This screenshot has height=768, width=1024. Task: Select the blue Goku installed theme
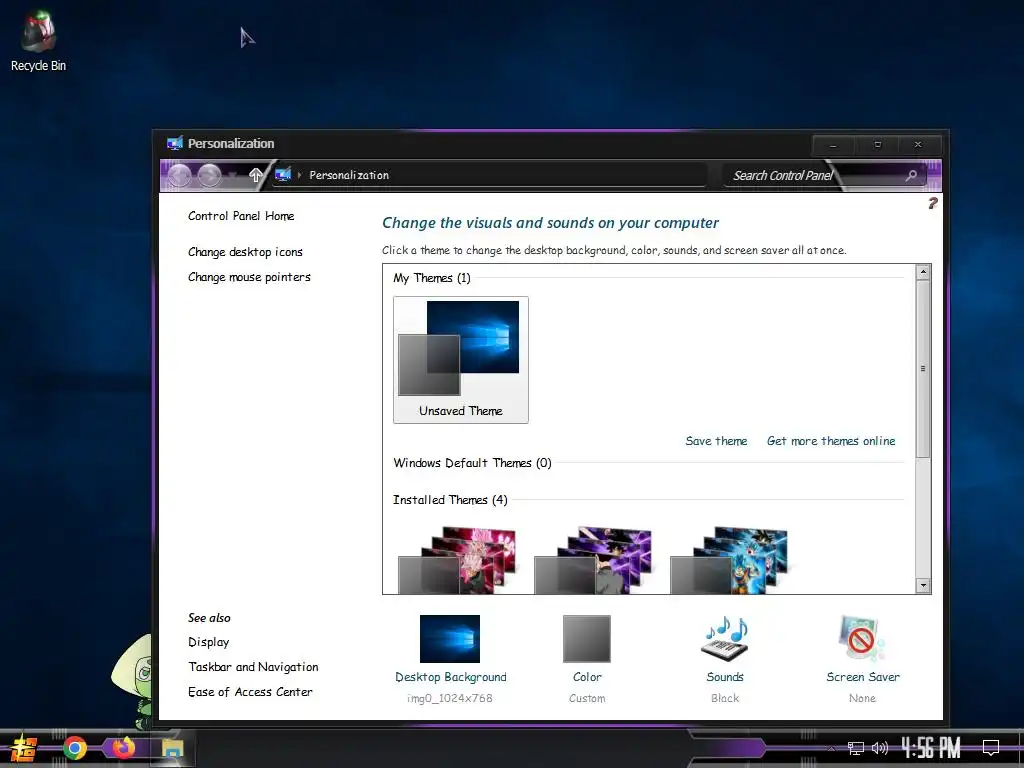coord(729,560)
